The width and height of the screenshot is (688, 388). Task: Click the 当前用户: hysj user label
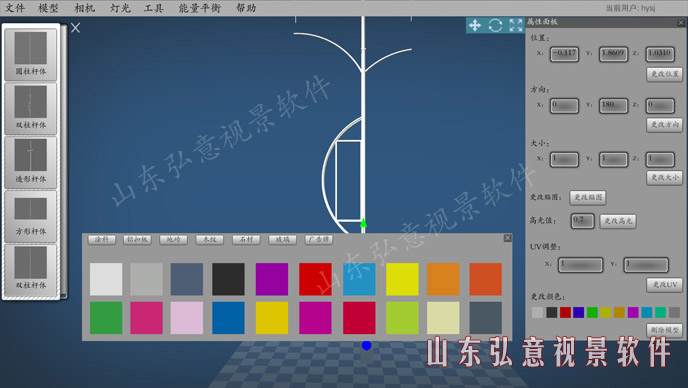tap(630, 8)
